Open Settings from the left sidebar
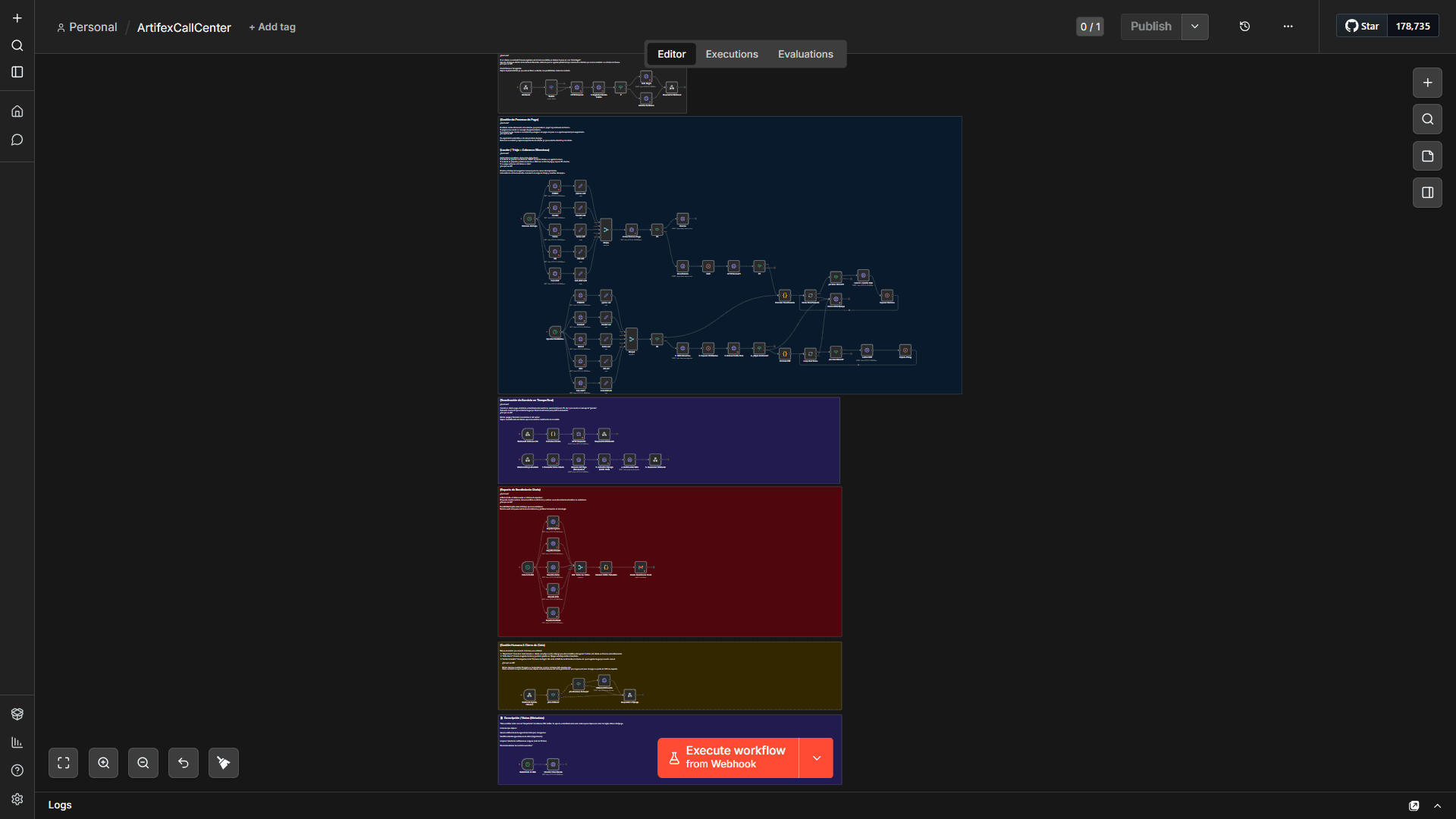1456x819 pixels. pos(17,799)
